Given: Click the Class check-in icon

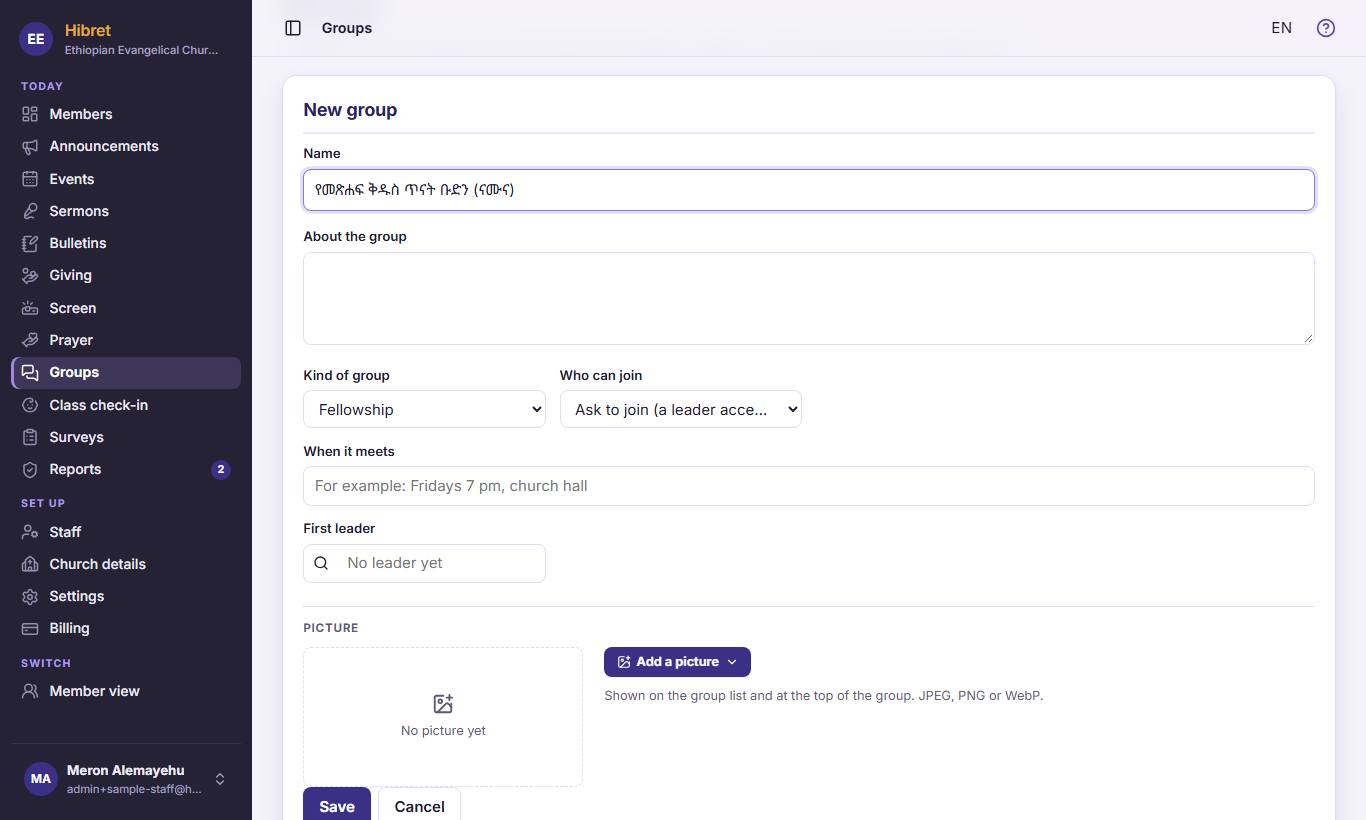Looking at the screenshot, I should [x=30, y=405].
